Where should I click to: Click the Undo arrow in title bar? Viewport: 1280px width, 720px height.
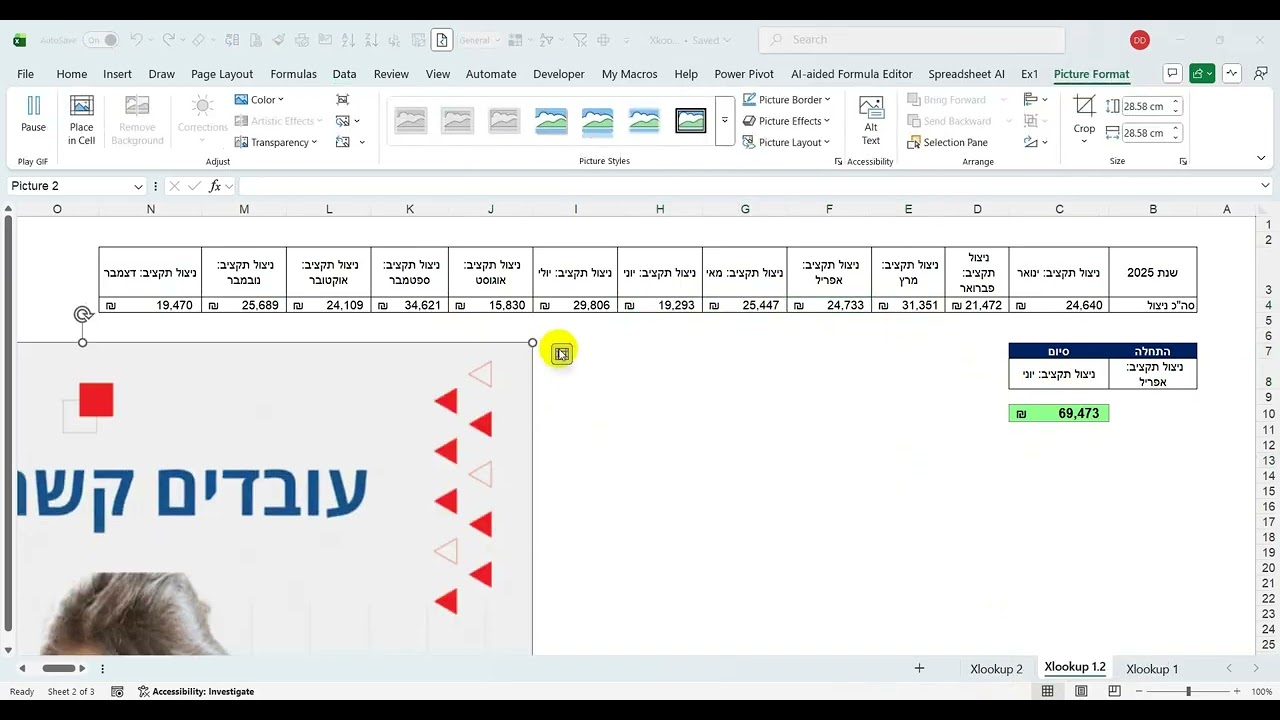pos(136,40)
